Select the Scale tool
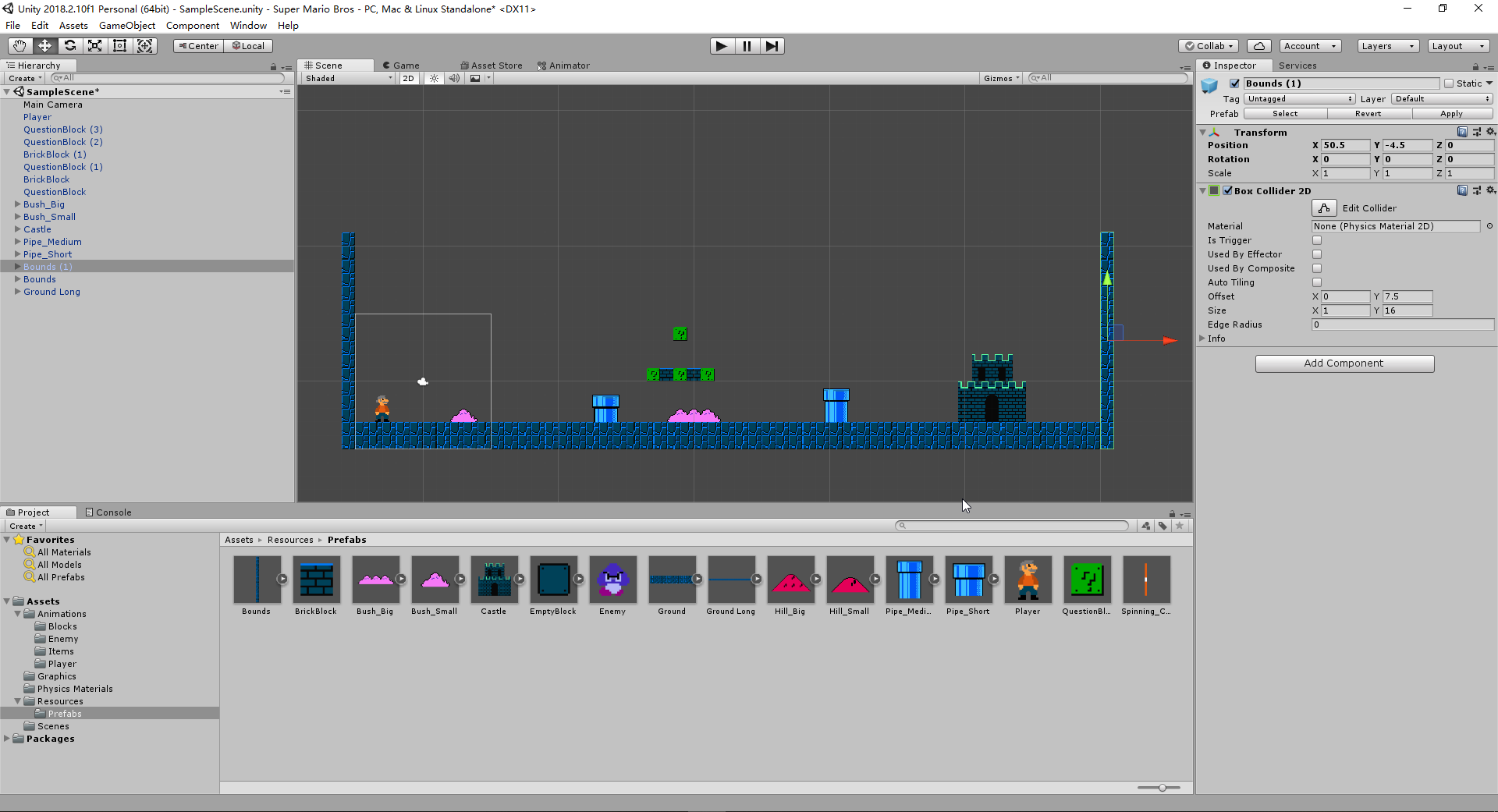The width and height of the screenshot is (1498, 812). (x=94, y=46)
